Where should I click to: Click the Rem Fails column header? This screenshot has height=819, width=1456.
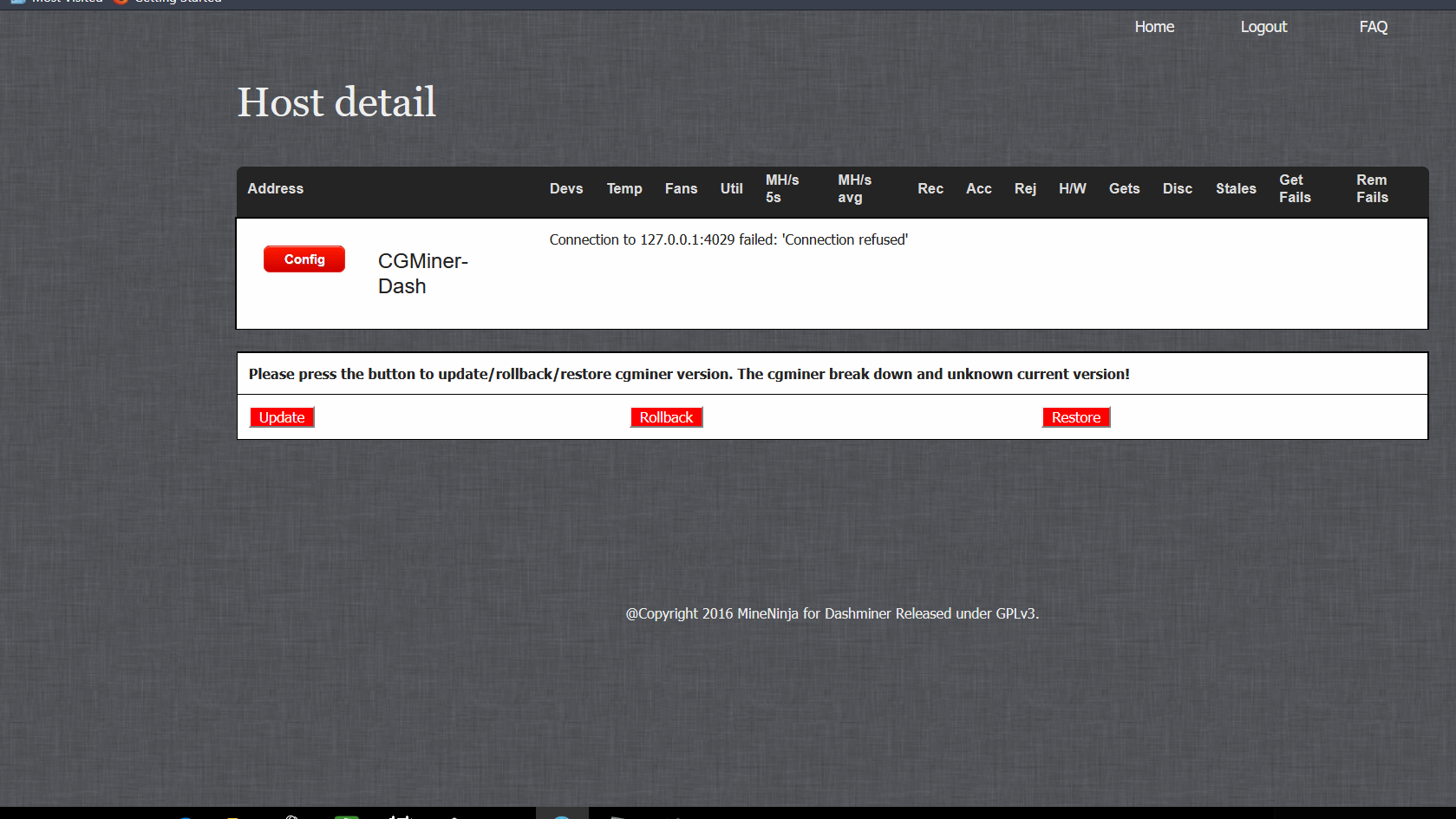1372,188
